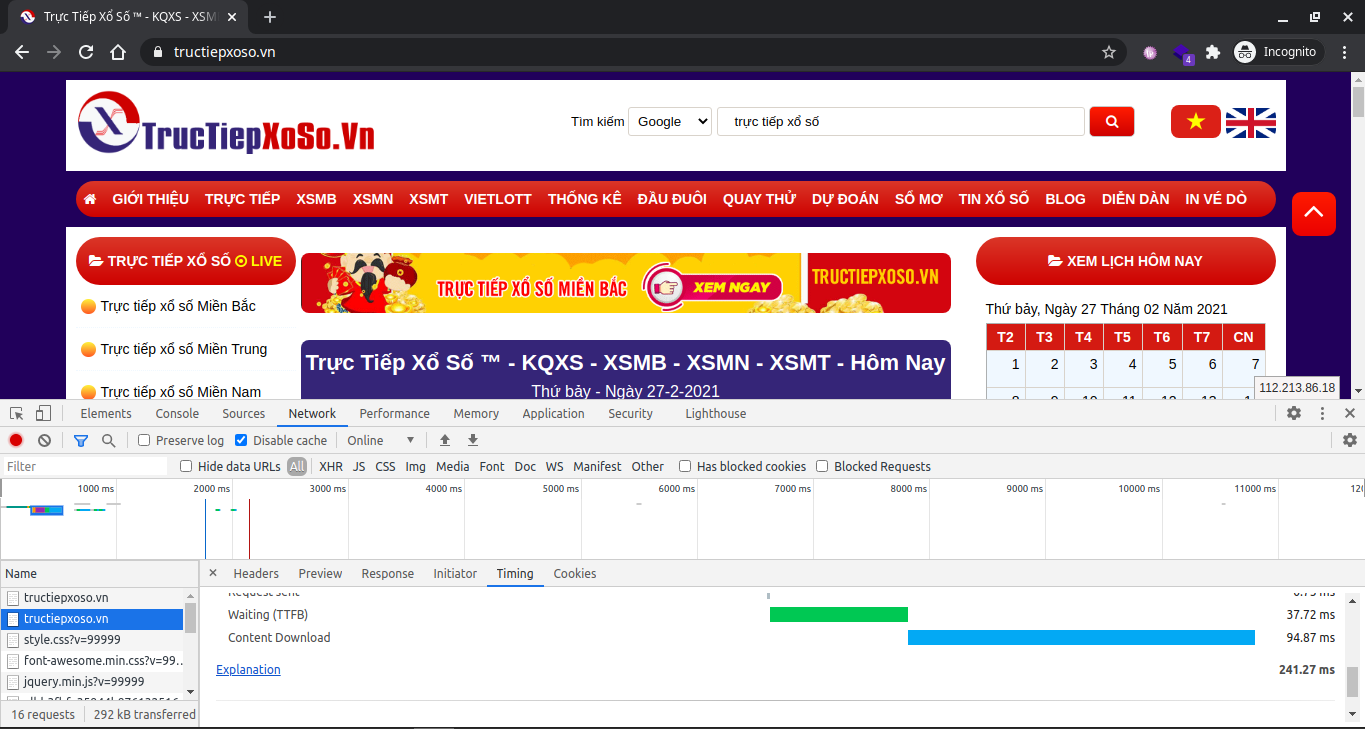Screen dimensions: 1365x729
Task: Go to the site home icon in red menu
Action: click(x=90, y=199)
